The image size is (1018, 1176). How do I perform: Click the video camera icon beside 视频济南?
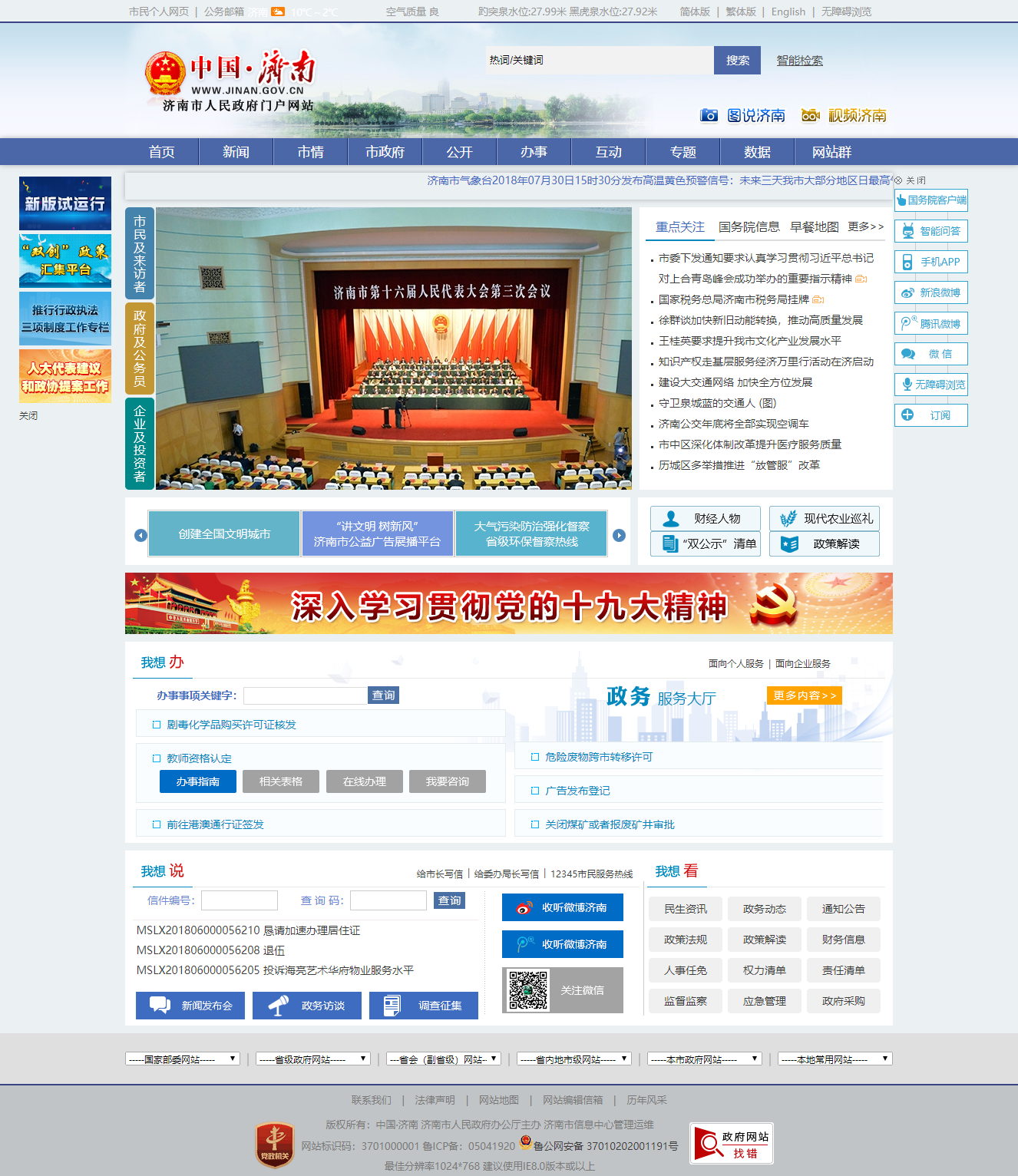[810, 115]
